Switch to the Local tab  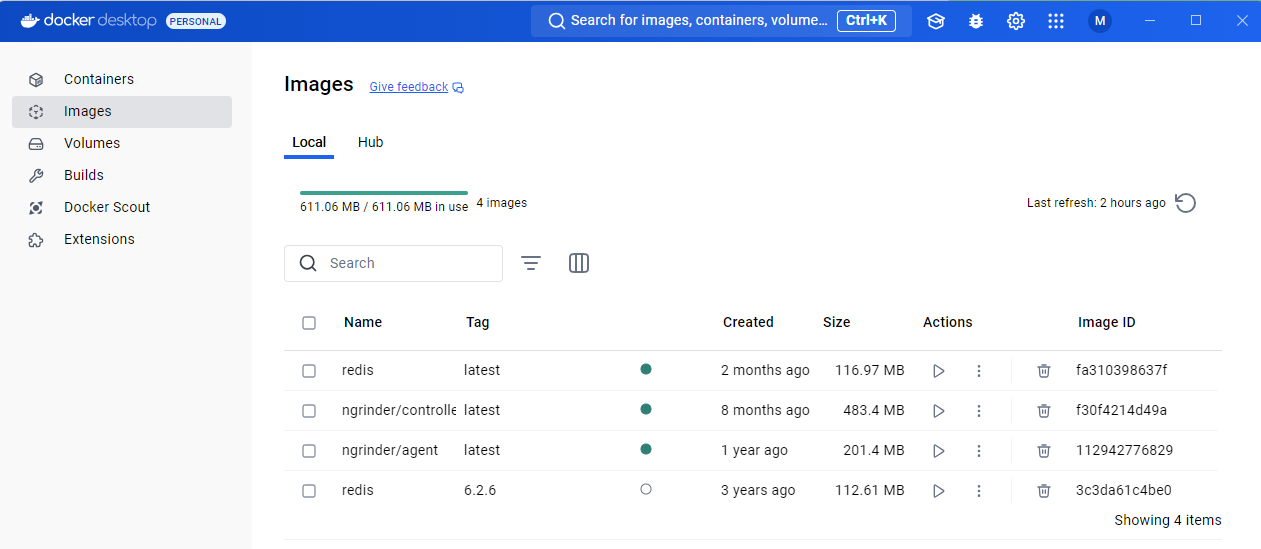point(309,142)
